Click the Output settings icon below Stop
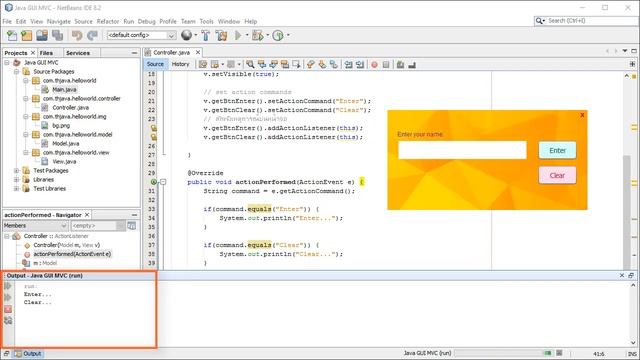This screenshot has height=360, width=640. pyautogui.click(x=8, y=321)
